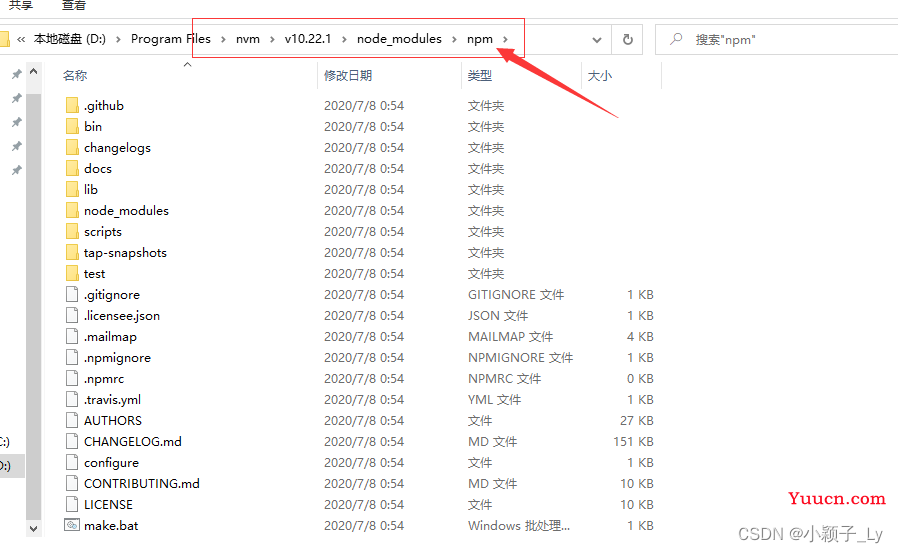
Task: Click the "Windows 批处理..." type cell
Action: pyautogui.click(x=519, y=526)
